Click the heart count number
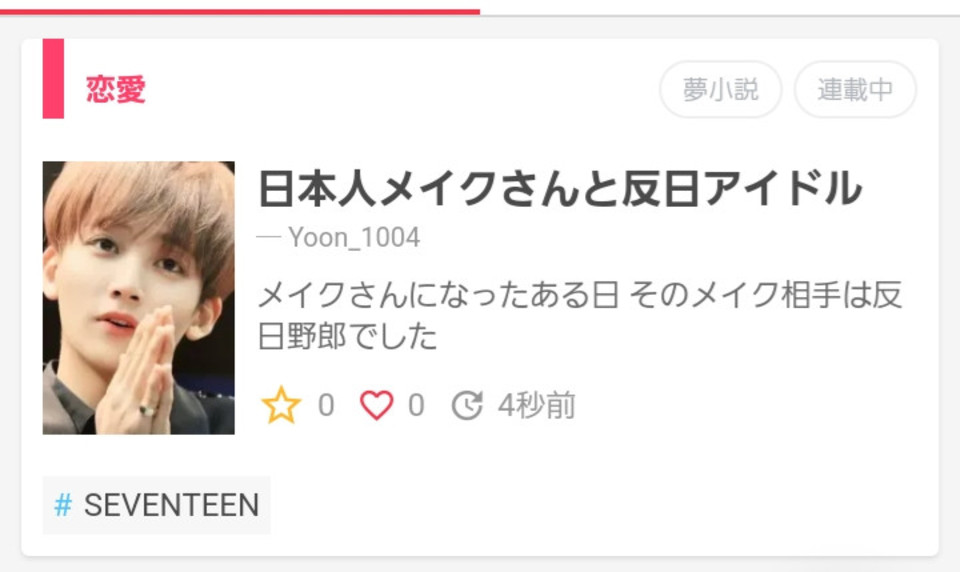The width and height of the screenshot is (960, 572). coord(416,405)
